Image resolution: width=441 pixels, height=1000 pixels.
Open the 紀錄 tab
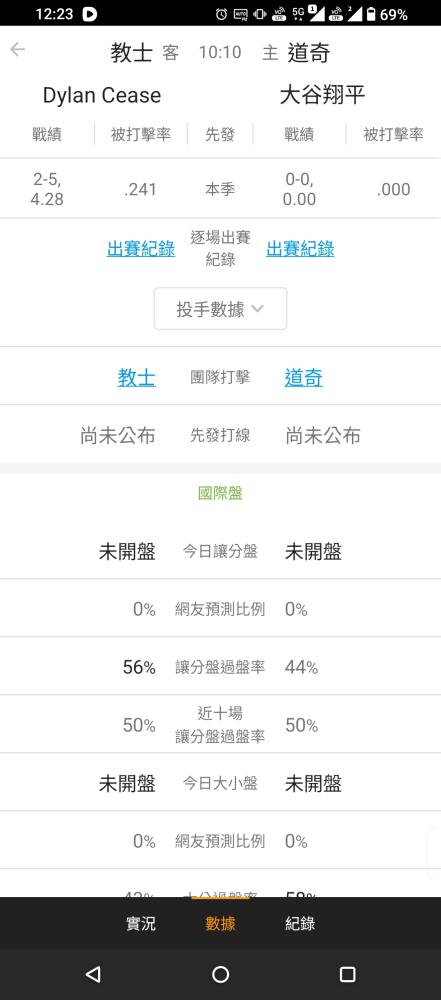(300, 923)
